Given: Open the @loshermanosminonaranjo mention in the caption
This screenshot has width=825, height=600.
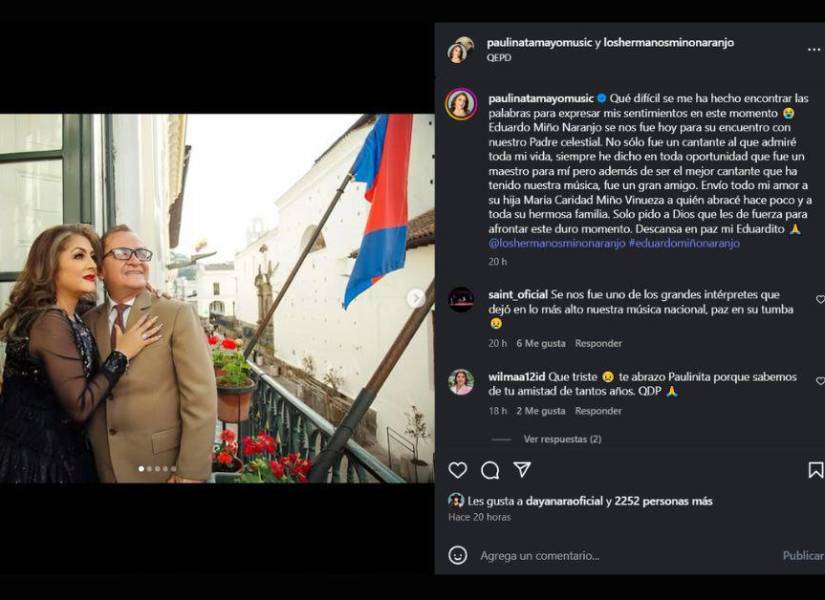Looking at the screenshot, I should [557, 243].
